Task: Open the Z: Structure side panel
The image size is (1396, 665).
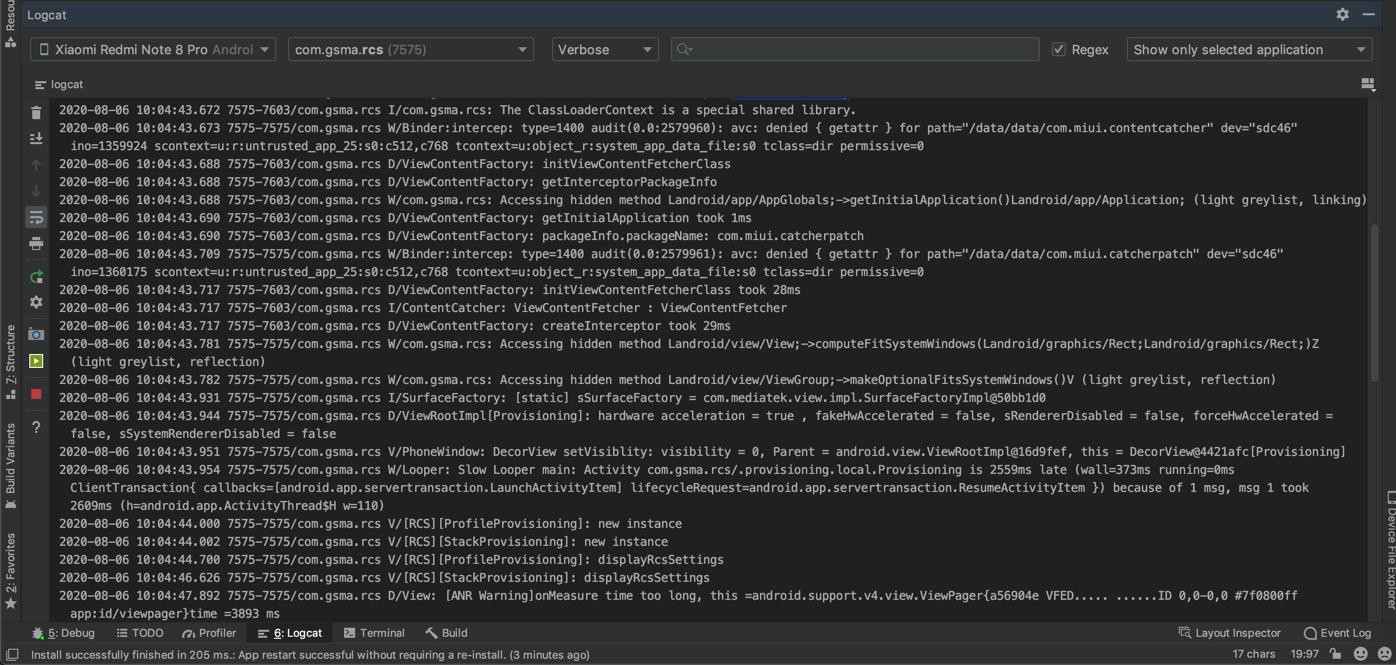Action: click(11, 362)
